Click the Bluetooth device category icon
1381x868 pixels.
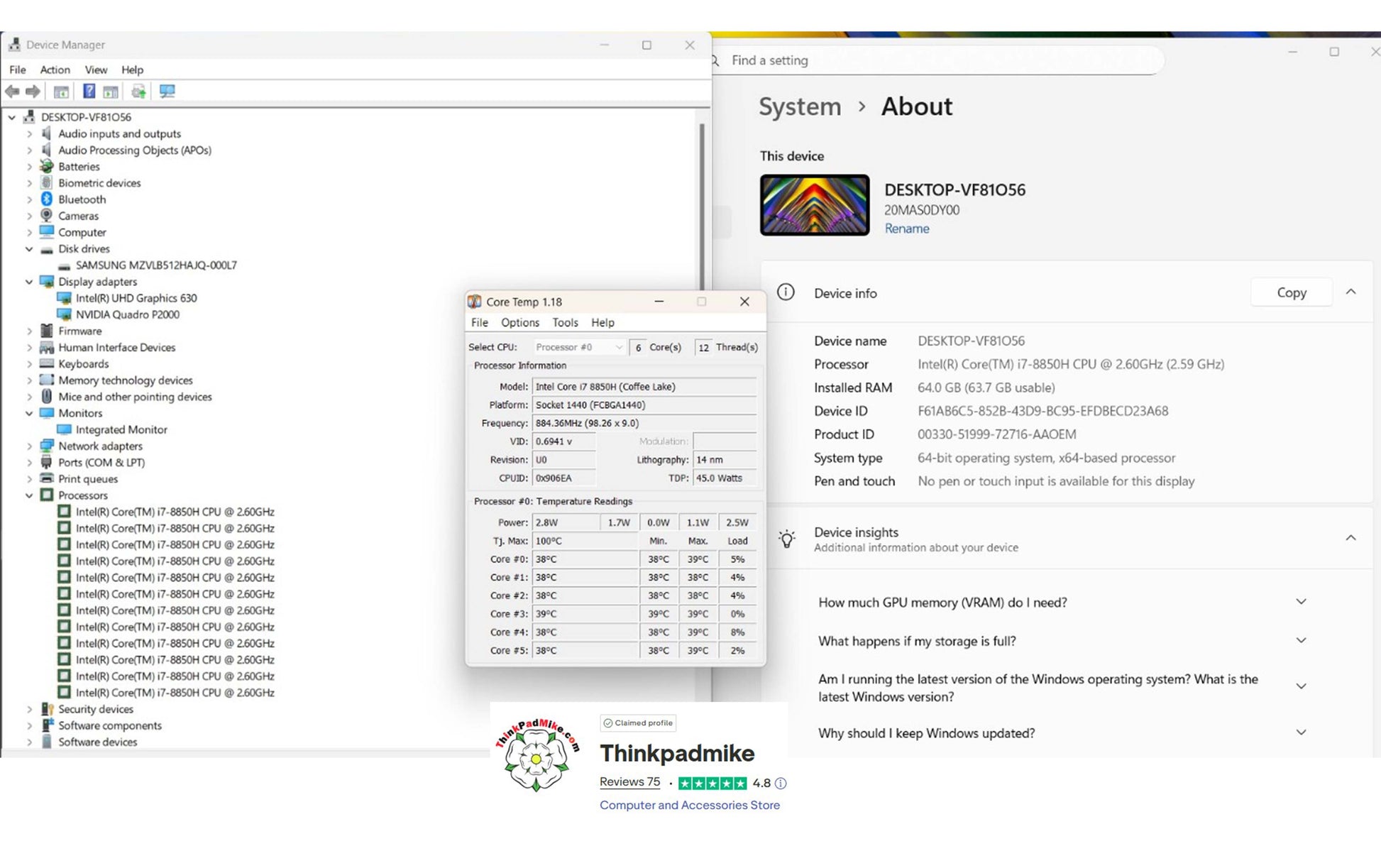click(x=47, y=199)
